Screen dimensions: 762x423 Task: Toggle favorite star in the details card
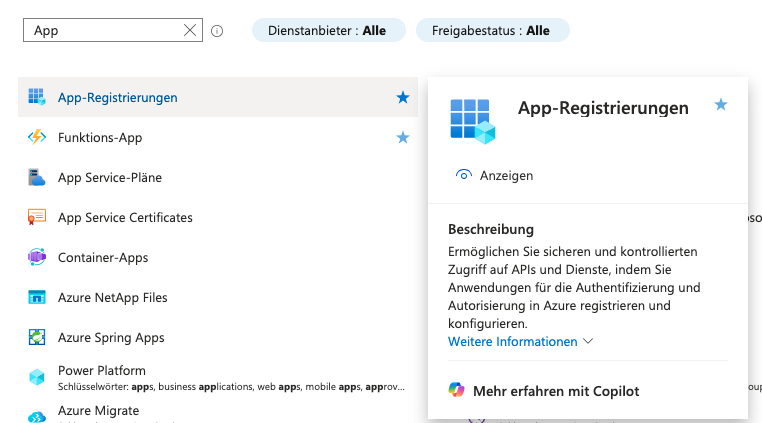click(x=720, y=105)
